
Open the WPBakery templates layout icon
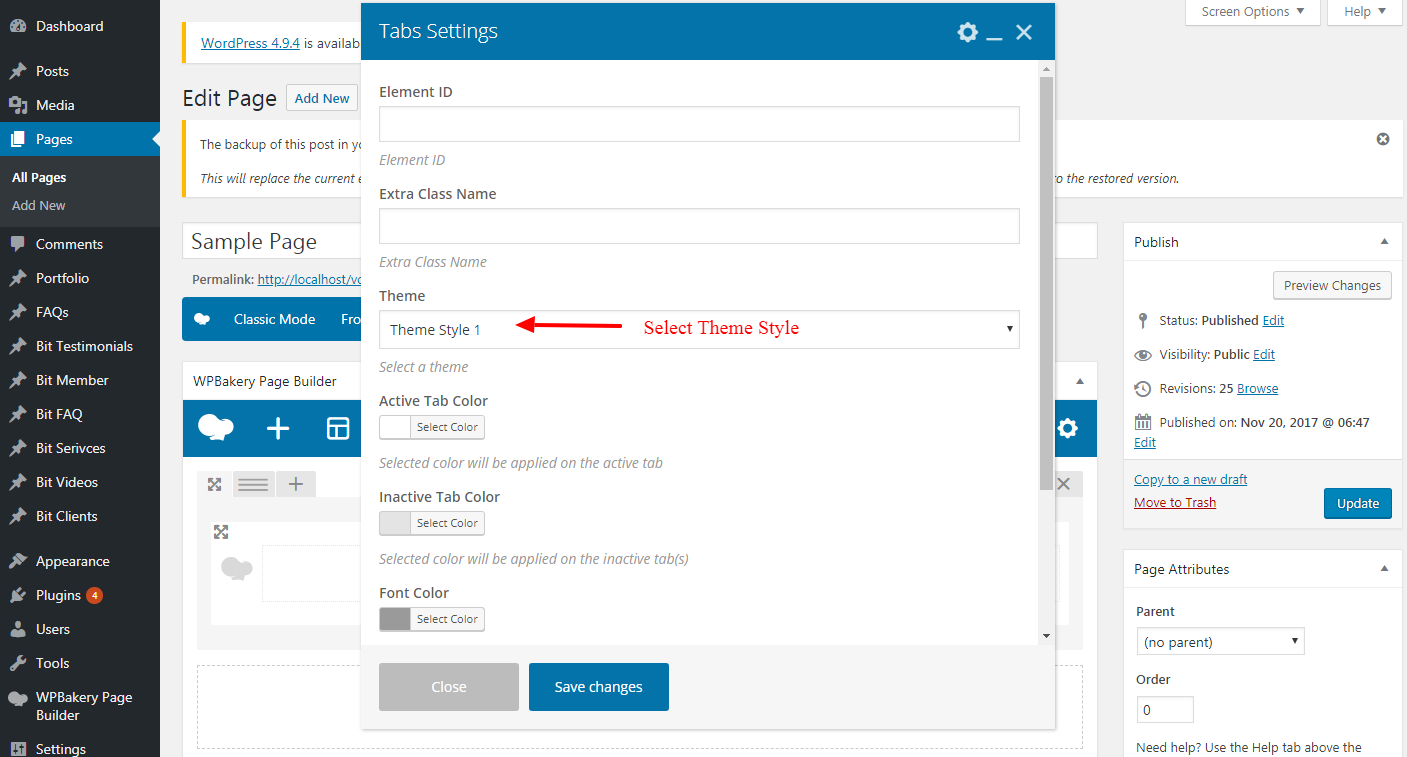pyautogui.click(x=338, y=429)
